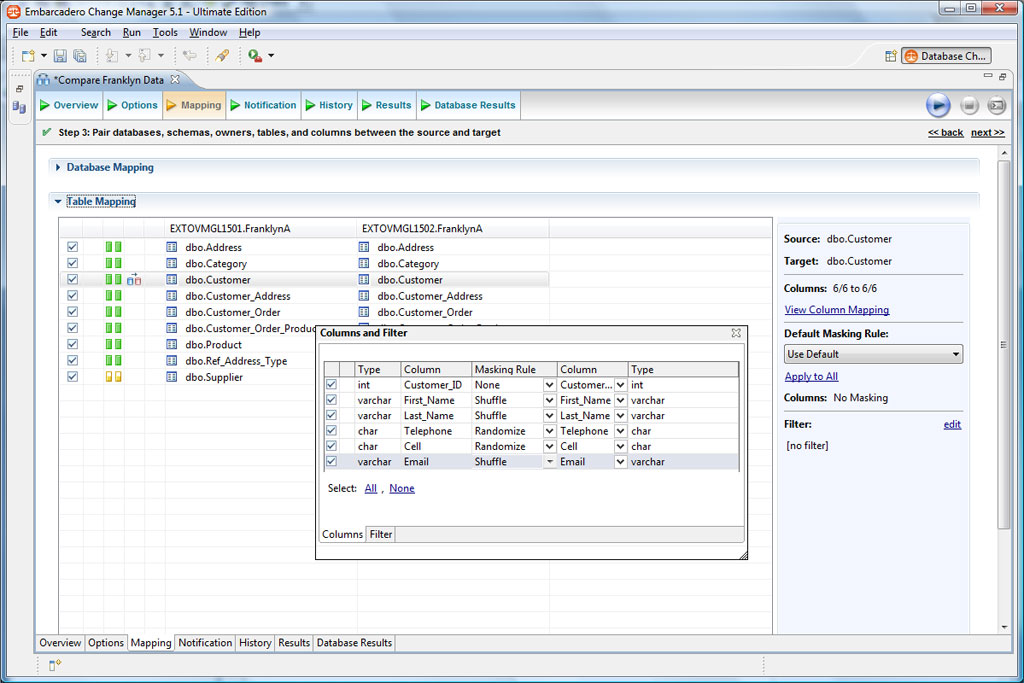Click the source table icon beside dbo.Category
The height and width of the screenshot is (683, 1024).
(x=172, y=263)
